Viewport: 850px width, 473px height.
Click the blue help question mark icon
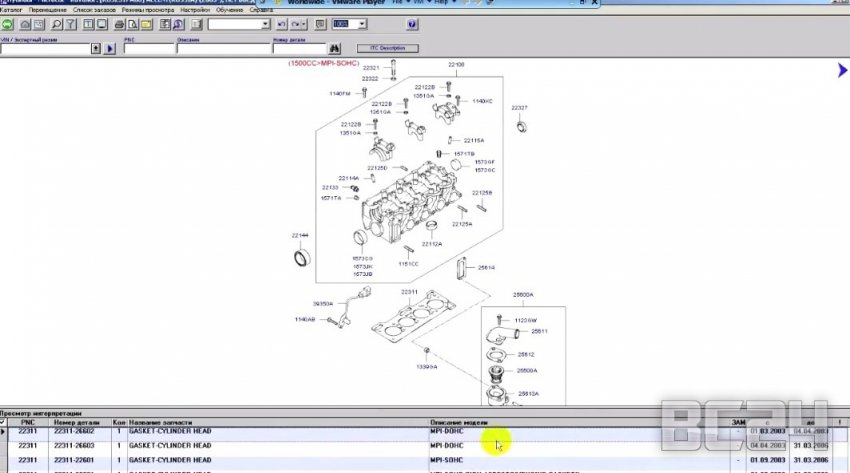412,23
